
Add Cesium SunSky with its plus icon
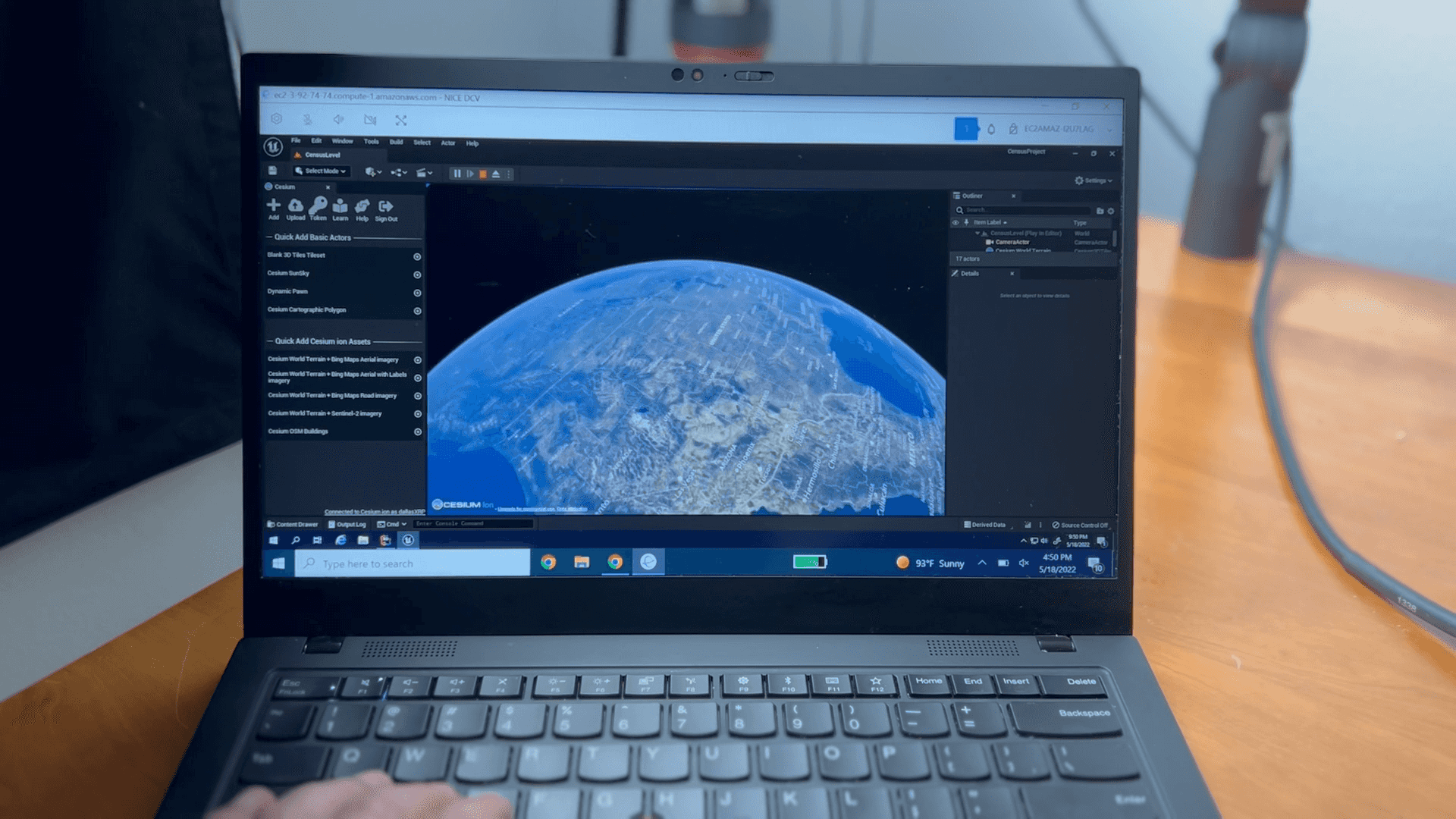pyautogui.click(x=417, y=275)
